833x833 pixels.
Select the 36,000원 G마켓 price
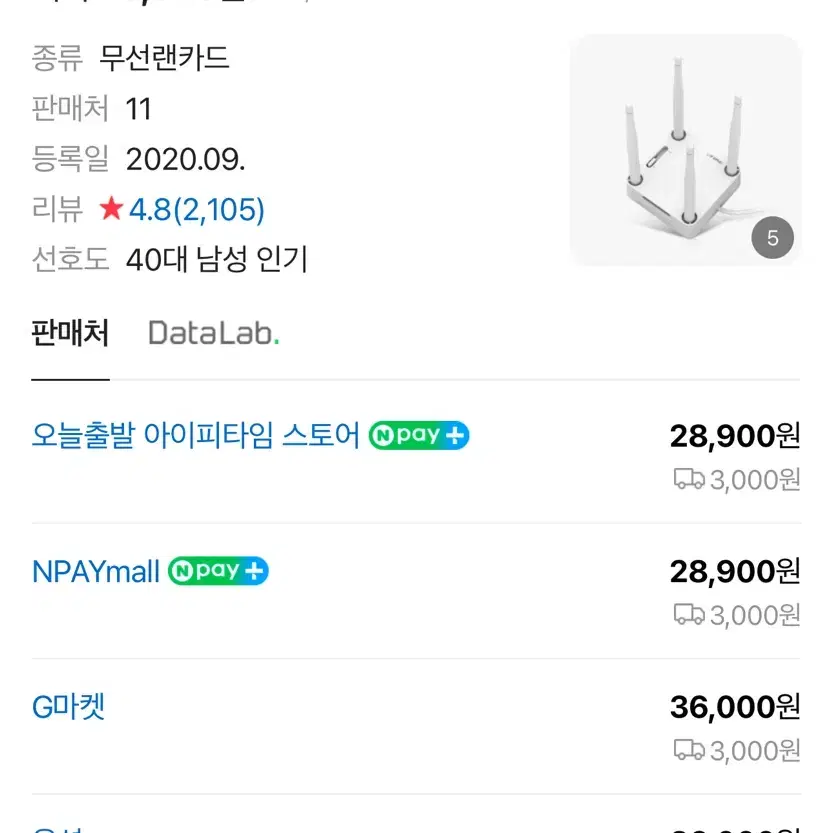[735, 707]
